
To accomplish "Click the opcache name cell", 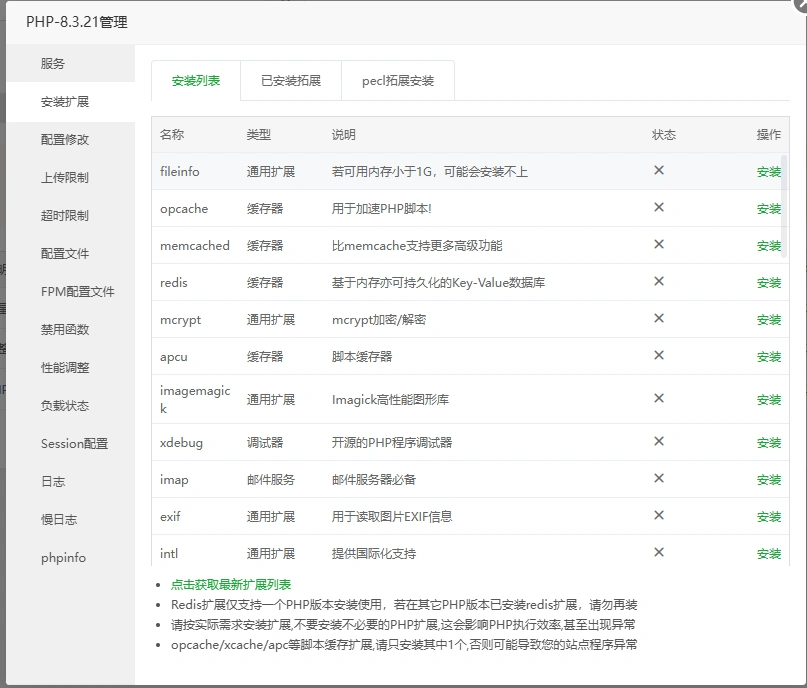I will click(184, 209).
